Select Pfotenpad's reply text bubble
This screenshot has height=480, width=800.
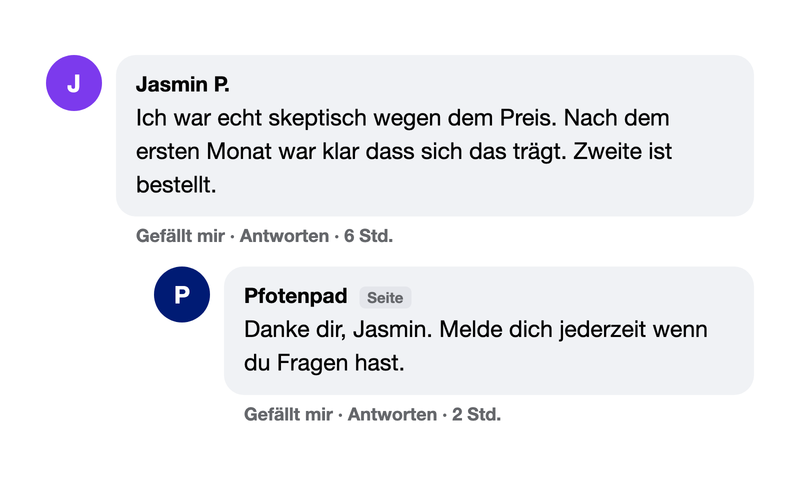point(489,331)
